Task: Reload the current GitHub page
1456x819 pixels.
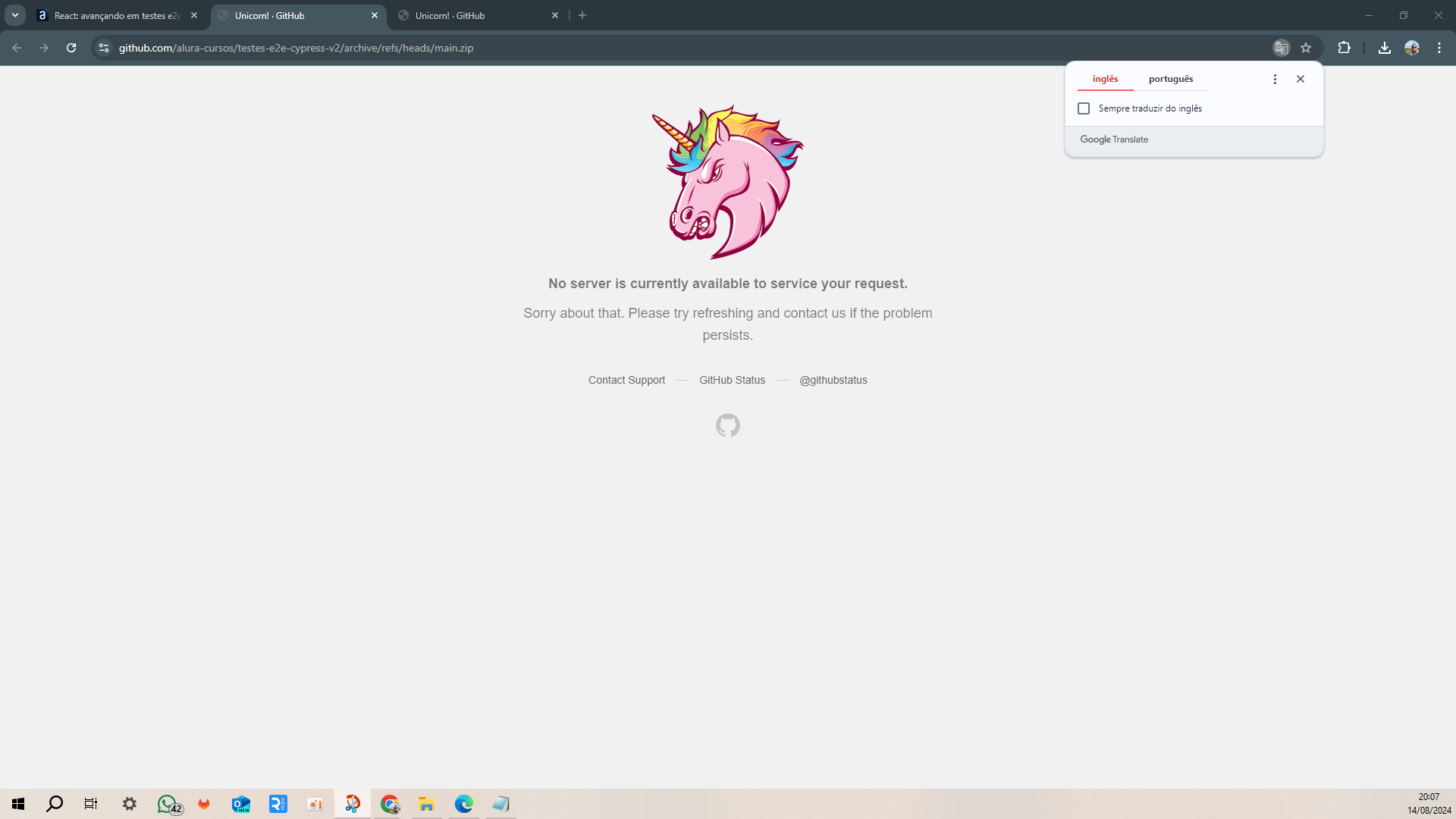Action: click(x=71, y=48)
